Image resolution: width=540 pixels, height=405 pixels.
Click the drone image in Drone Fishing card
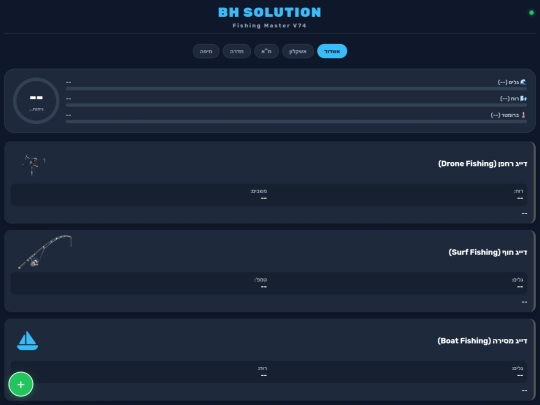[x=32, y=165]
